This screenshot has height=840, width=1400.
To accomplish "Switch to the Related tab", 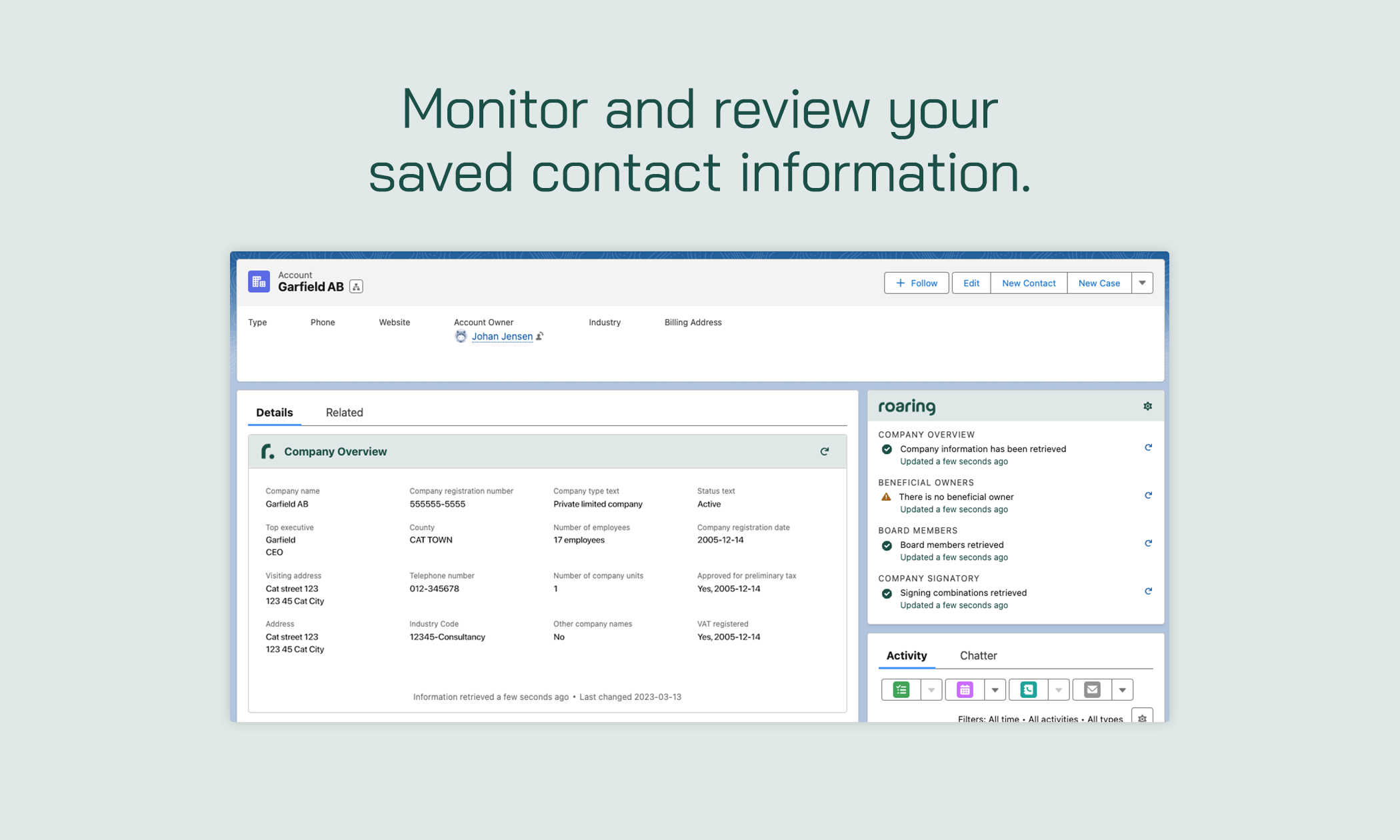I will [344, 411].
